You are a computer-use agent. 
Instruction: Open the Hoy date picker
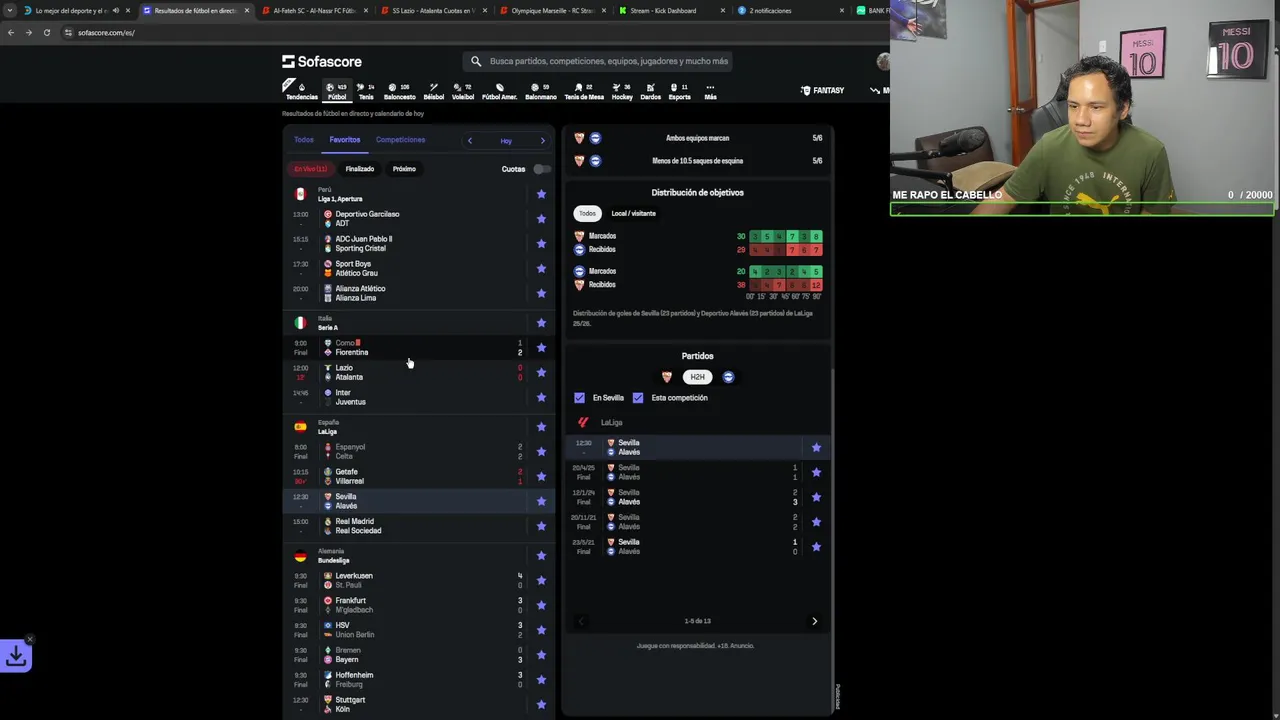(x=506, y=141)
